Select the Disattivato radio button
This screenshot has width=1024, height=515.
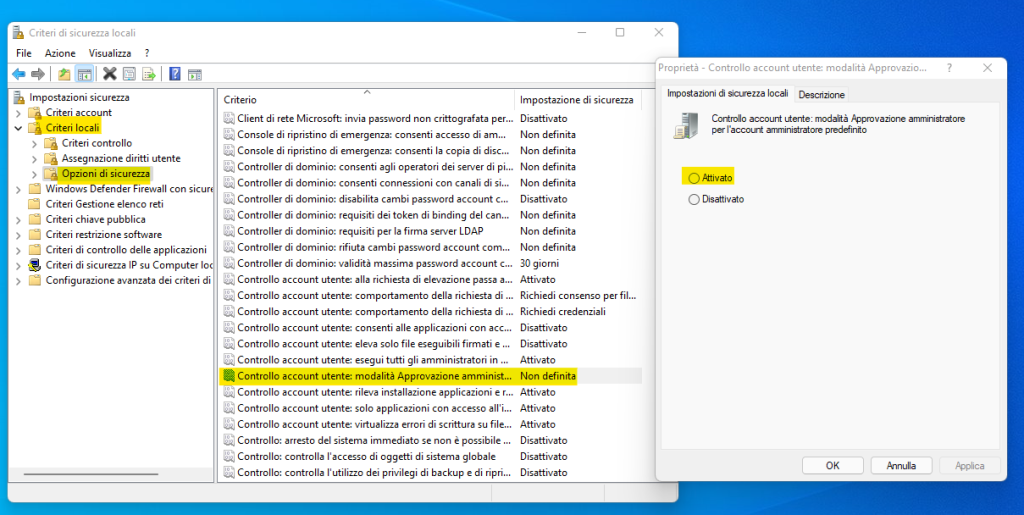point(694,199)
